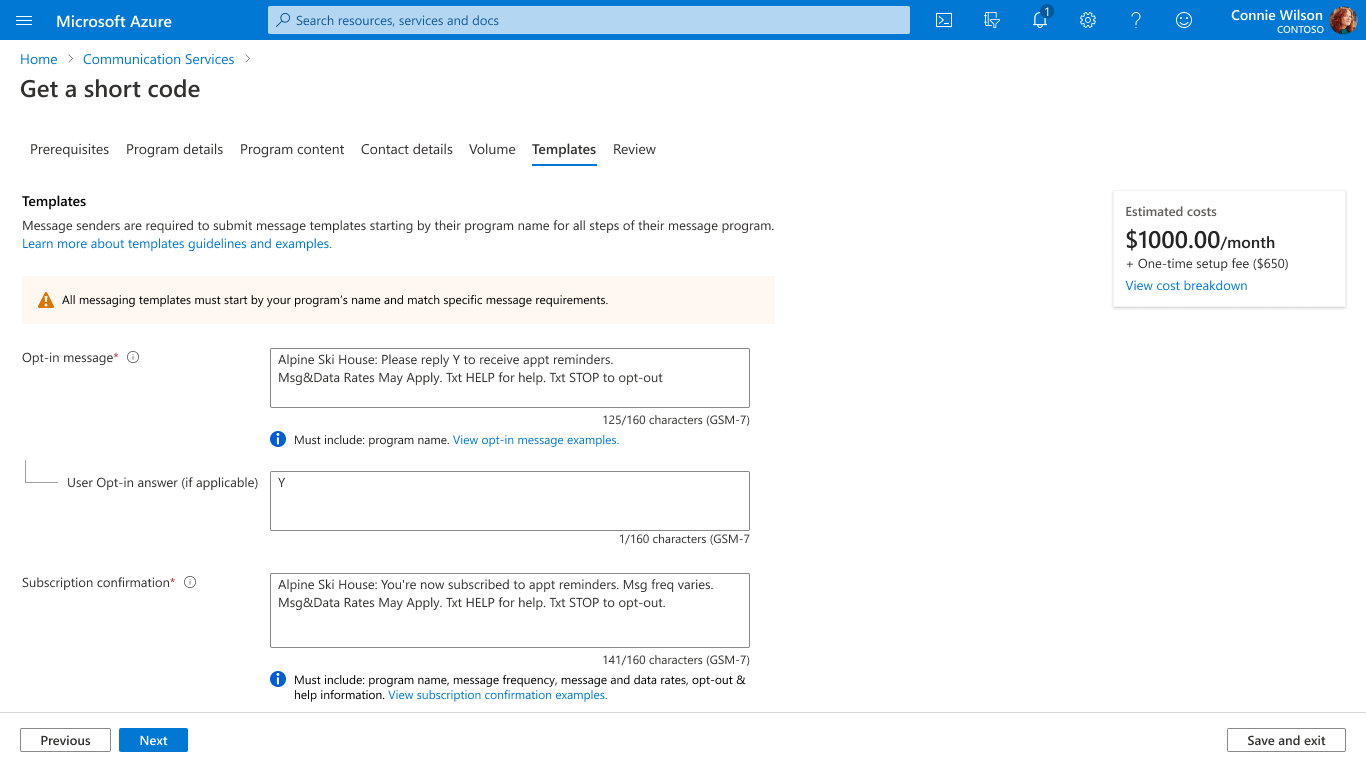Click Save and exit
The image size is (1366, 768).
[x=1286, y=740]
